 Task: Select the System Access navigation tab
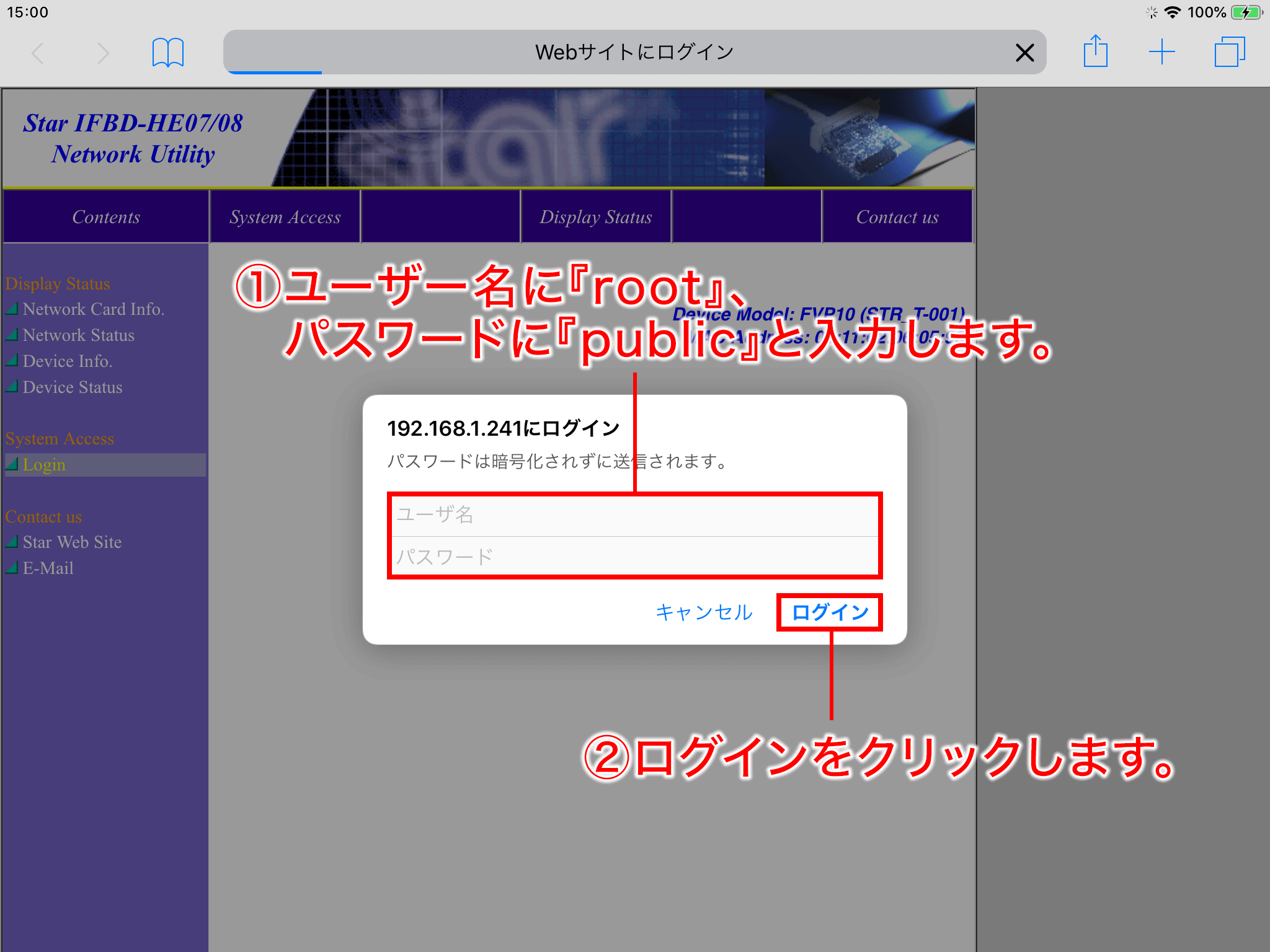point(284,218)
